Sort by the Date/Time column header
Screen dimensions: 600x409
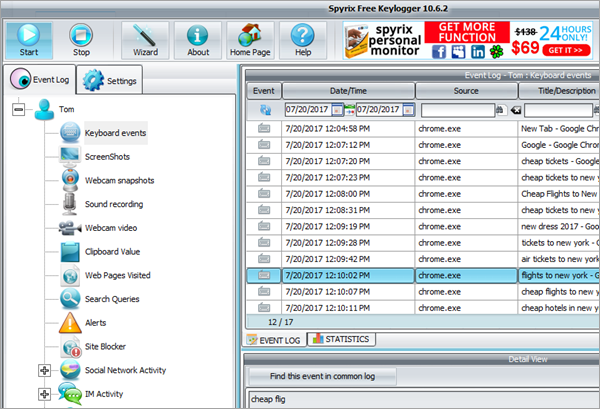(348, 91)
